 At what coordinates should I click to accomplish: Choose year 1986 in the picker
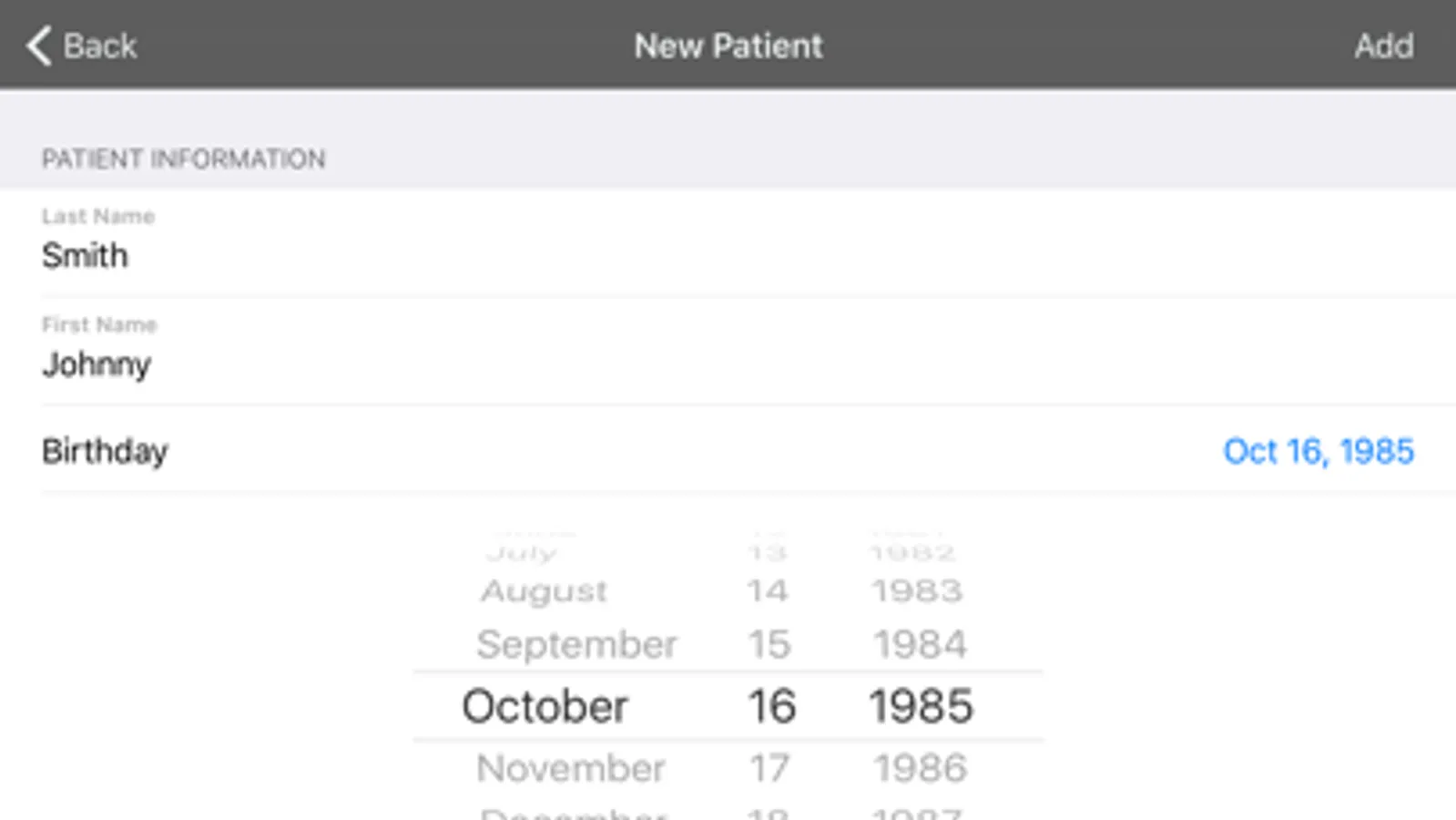(x=920, y=768)
